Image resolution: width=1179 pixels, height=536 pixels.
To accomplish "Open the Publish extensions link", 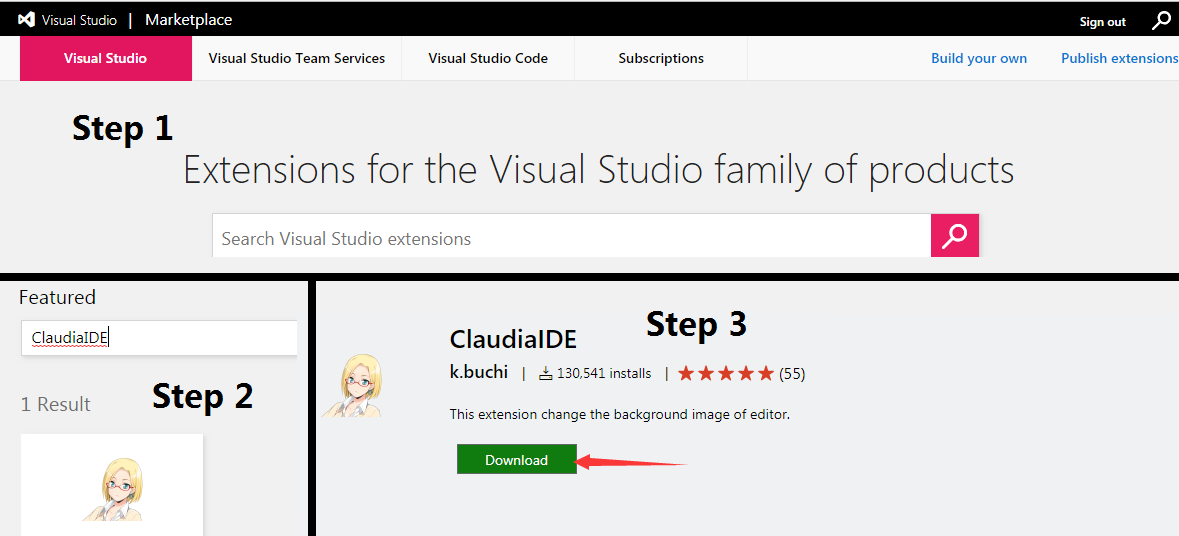I will pos(1119,58).
